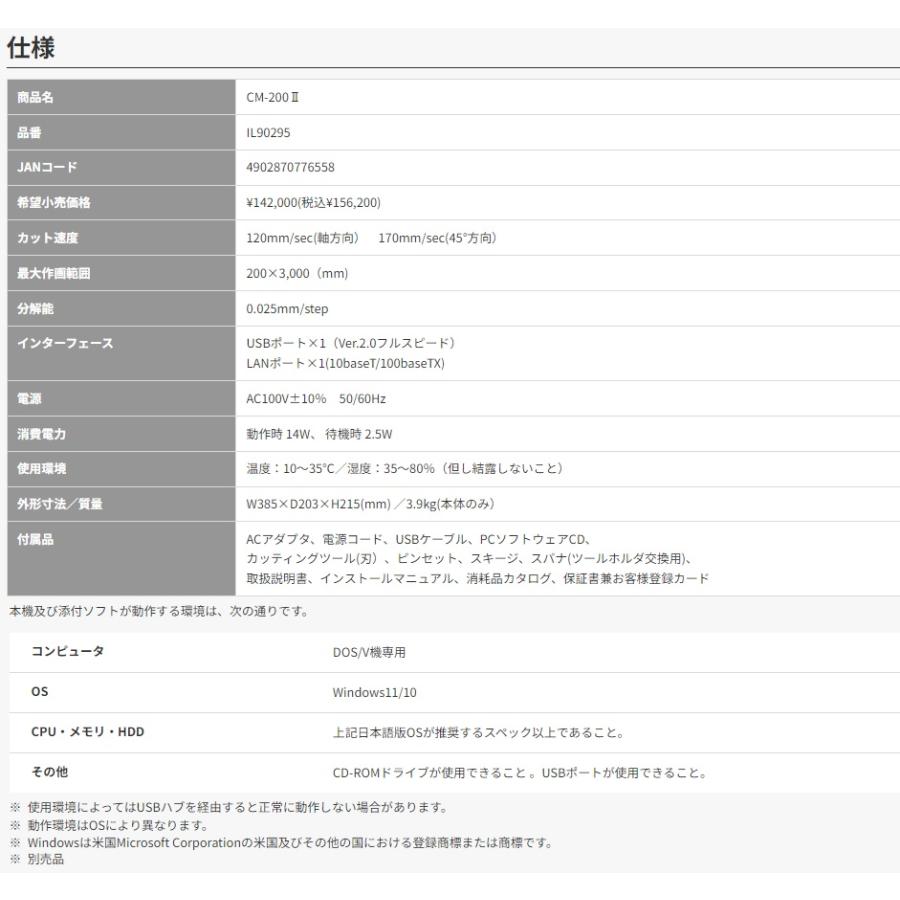Select the 上記日本語版OS requirement text
Image resolution: width=900 pixels, height=900 pixels.
pos(479,733)
